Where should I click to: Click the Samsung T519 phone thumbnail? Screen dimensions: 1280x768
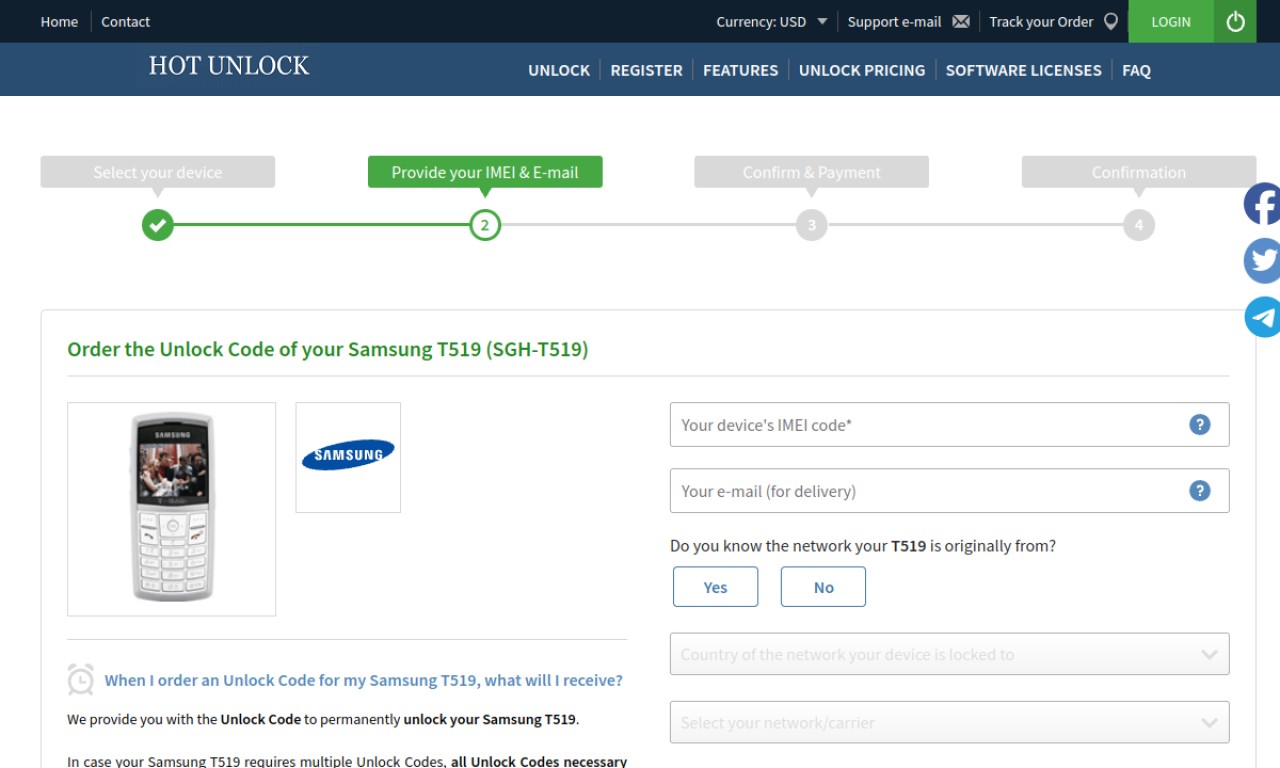coord(172,509)
